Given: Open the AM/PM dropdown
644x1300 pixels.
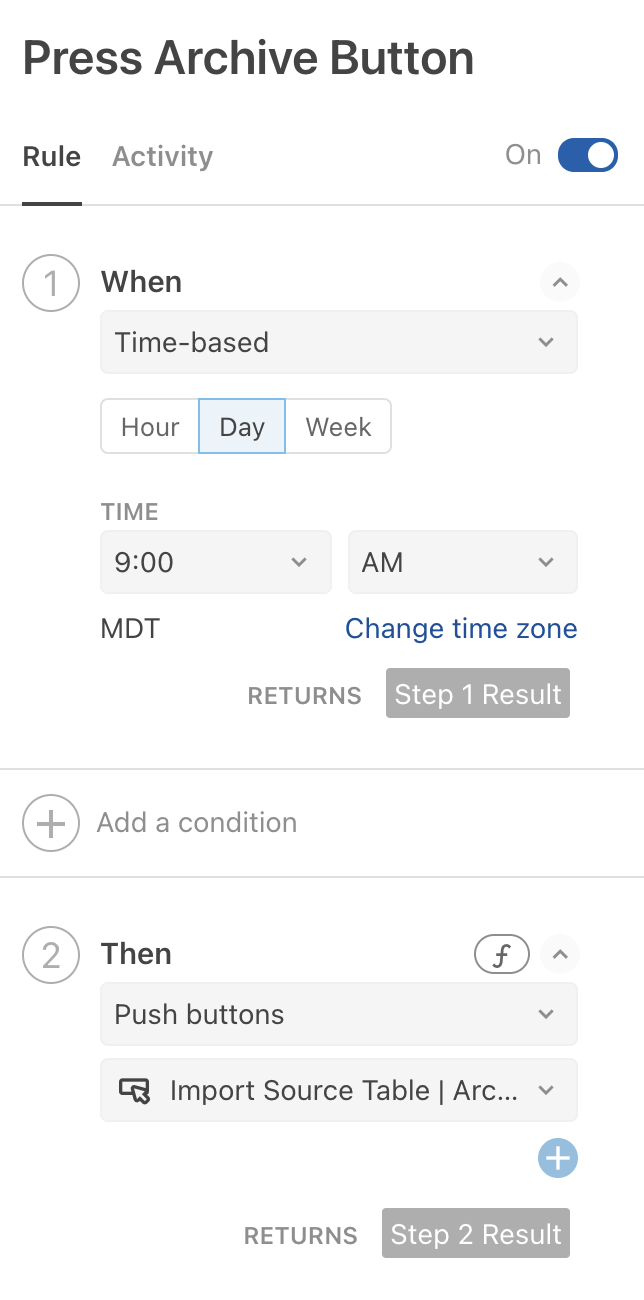Looking at the screenshot, I should coord(462,562).
